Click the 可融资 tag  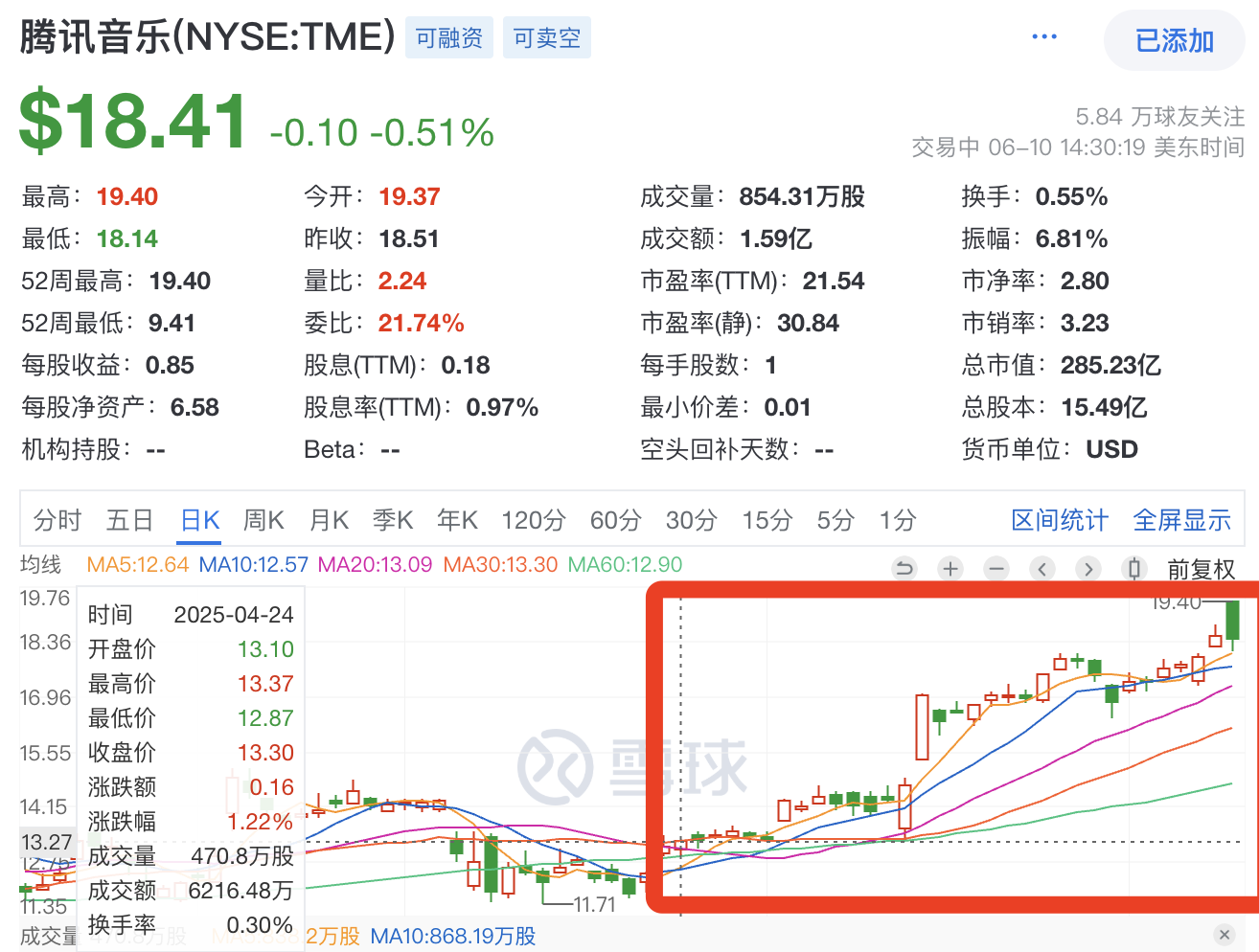pyautogui.click(x=449, y=38)
